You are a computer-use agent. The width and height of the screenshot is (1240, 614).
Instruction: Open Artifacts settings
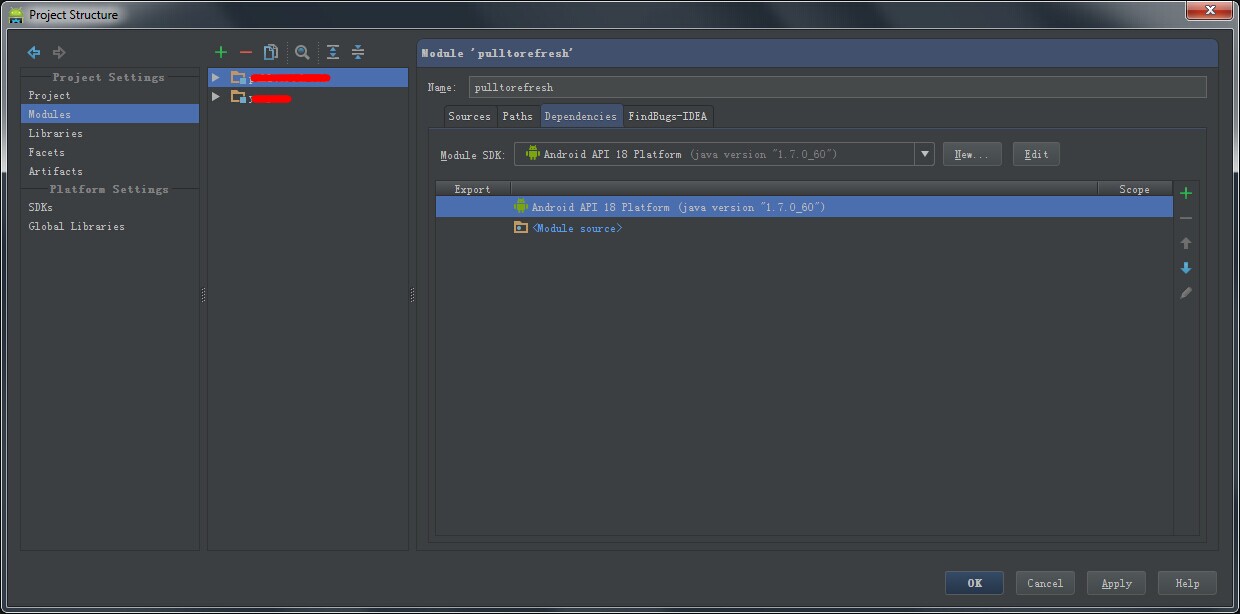(55, 171)
